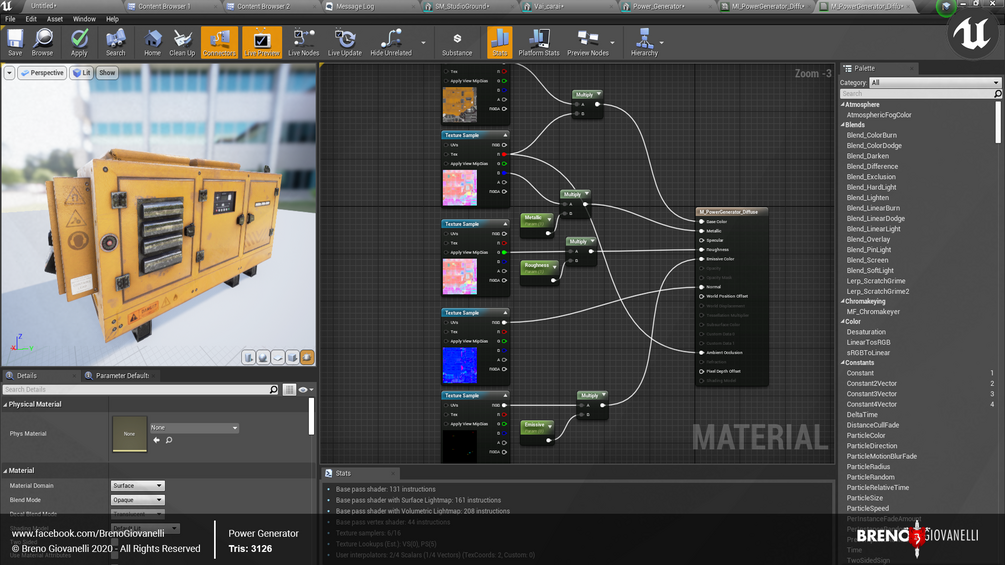This screenshot has width=1005, height=565.
Task: Click the Phys Material None thumbnail
Action: 129,434
